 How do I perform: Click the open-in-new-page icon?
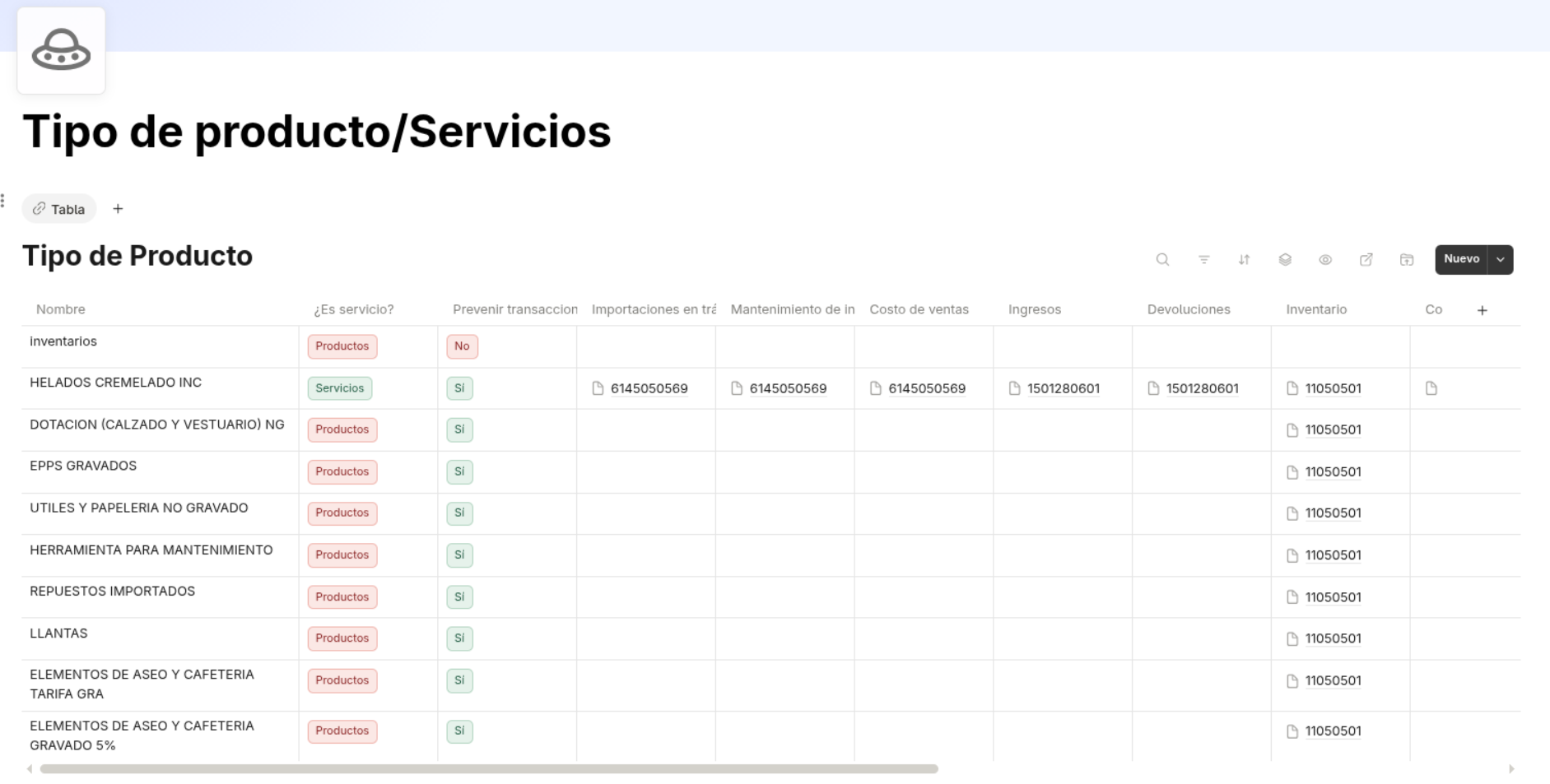tap(1366, 259)
